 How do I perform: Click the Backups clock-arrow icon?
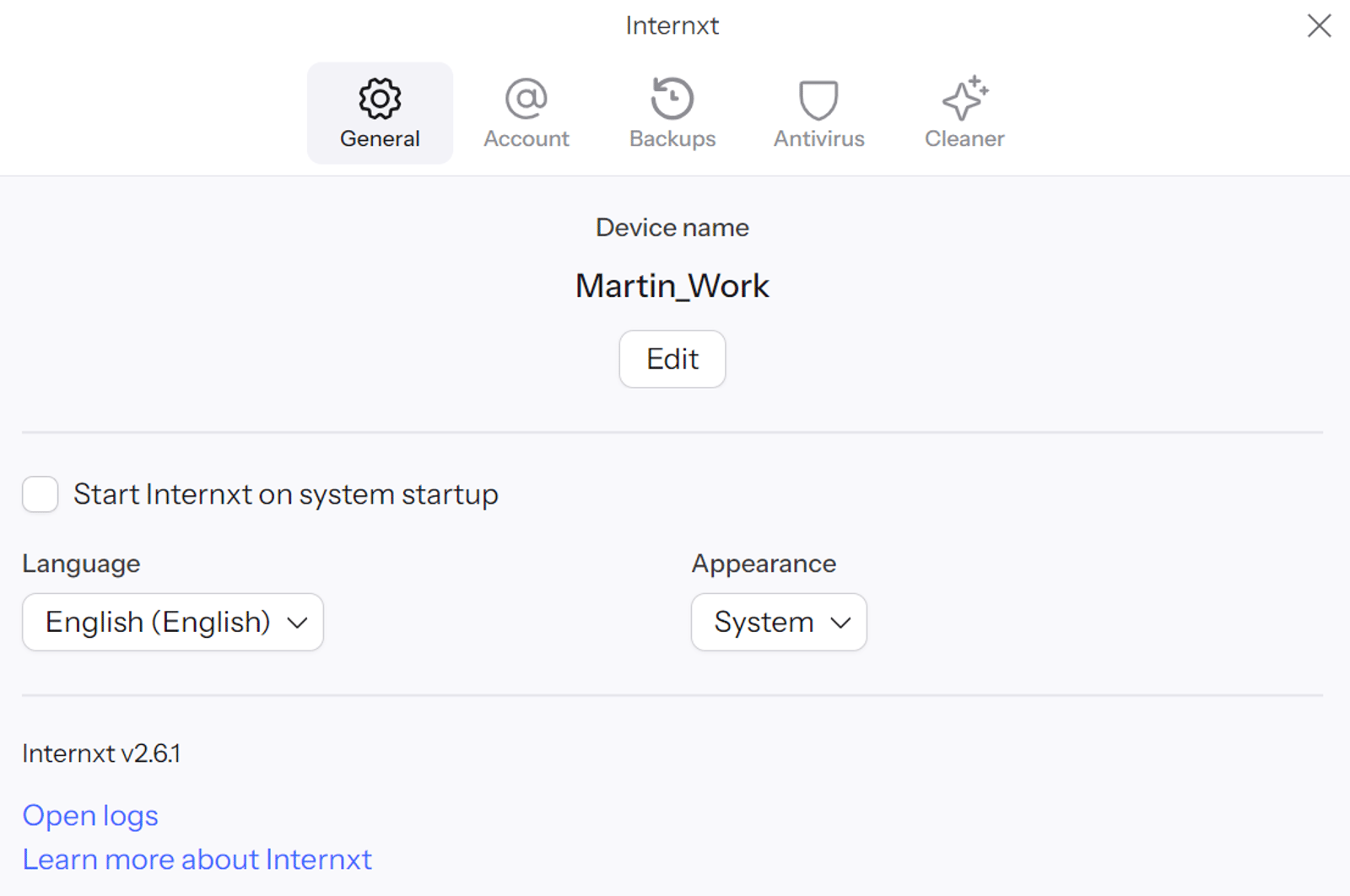click(672, 99)
